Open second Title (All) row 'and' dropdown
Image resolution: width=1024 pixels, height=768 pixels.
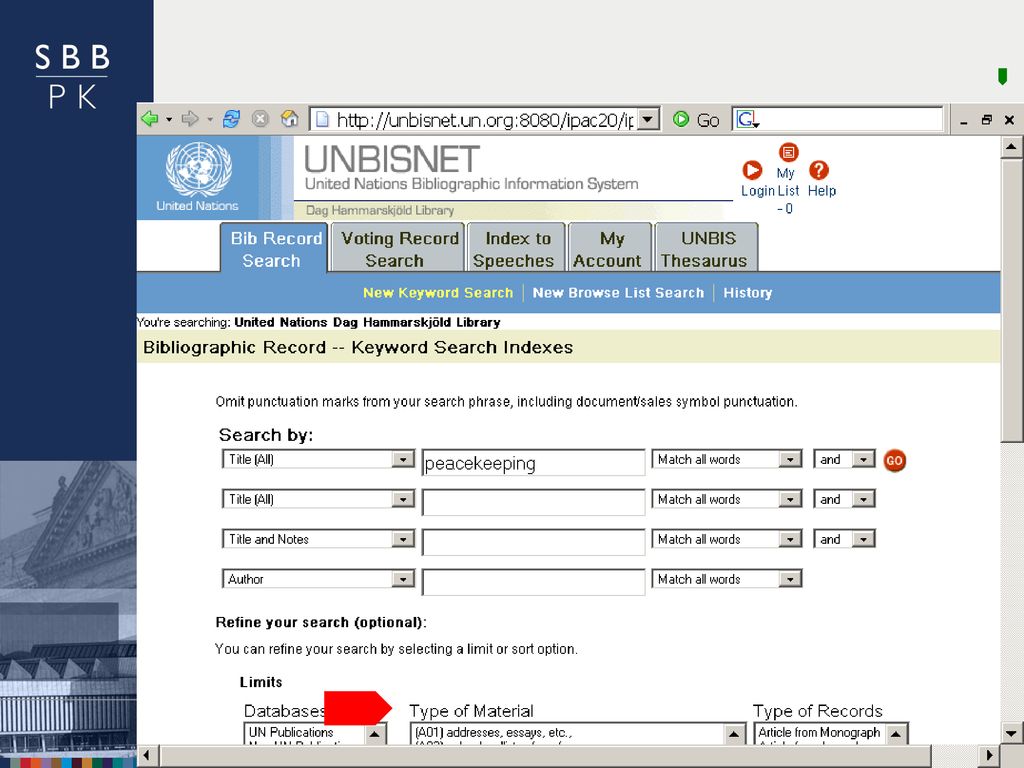pos(863,500)
